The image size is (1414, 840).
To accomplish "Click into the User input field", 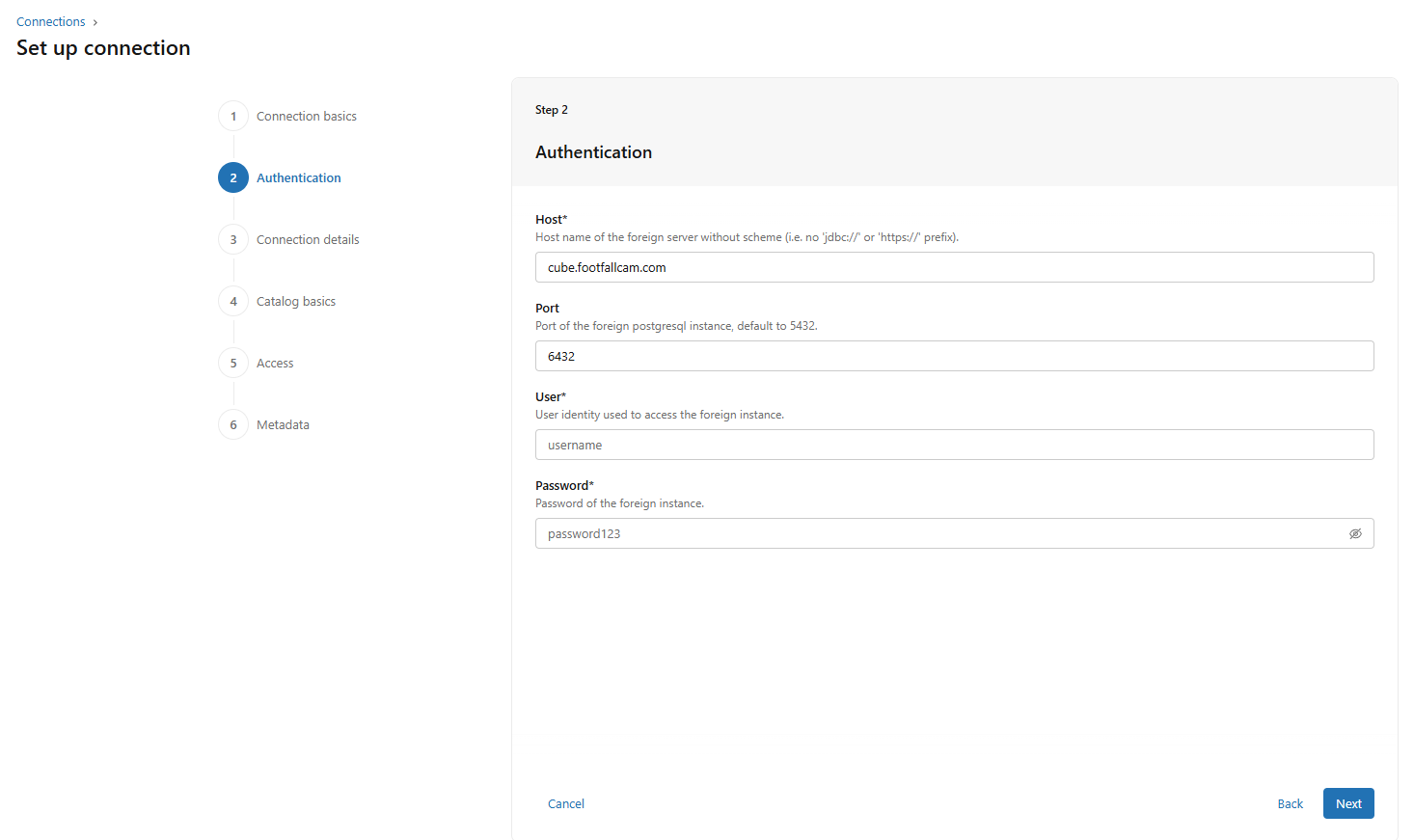I will [x=954, y=445].
